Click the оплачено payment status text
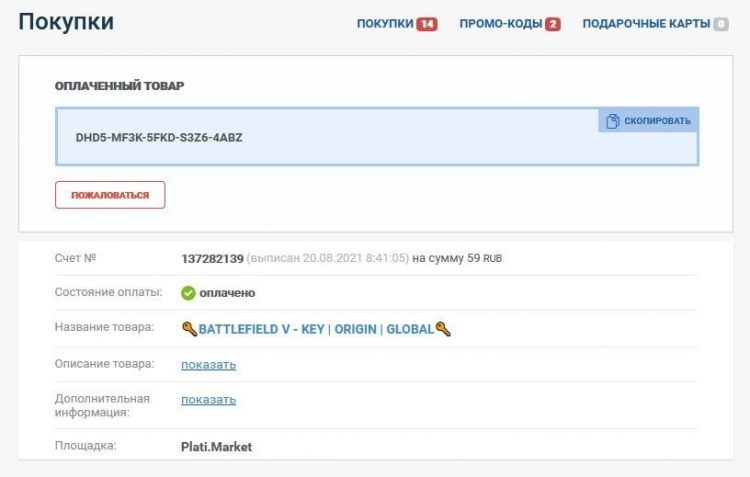Viewport: 750px width, 477px height. tap(227, 293)
